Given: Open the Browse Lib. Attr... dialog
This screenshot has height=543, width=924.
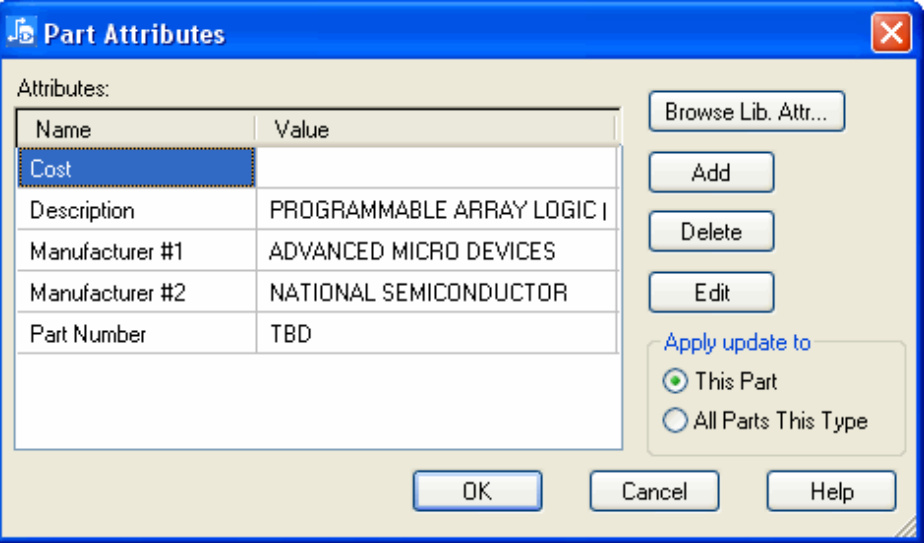Looking at the screenshot, I should click(746, 112).
